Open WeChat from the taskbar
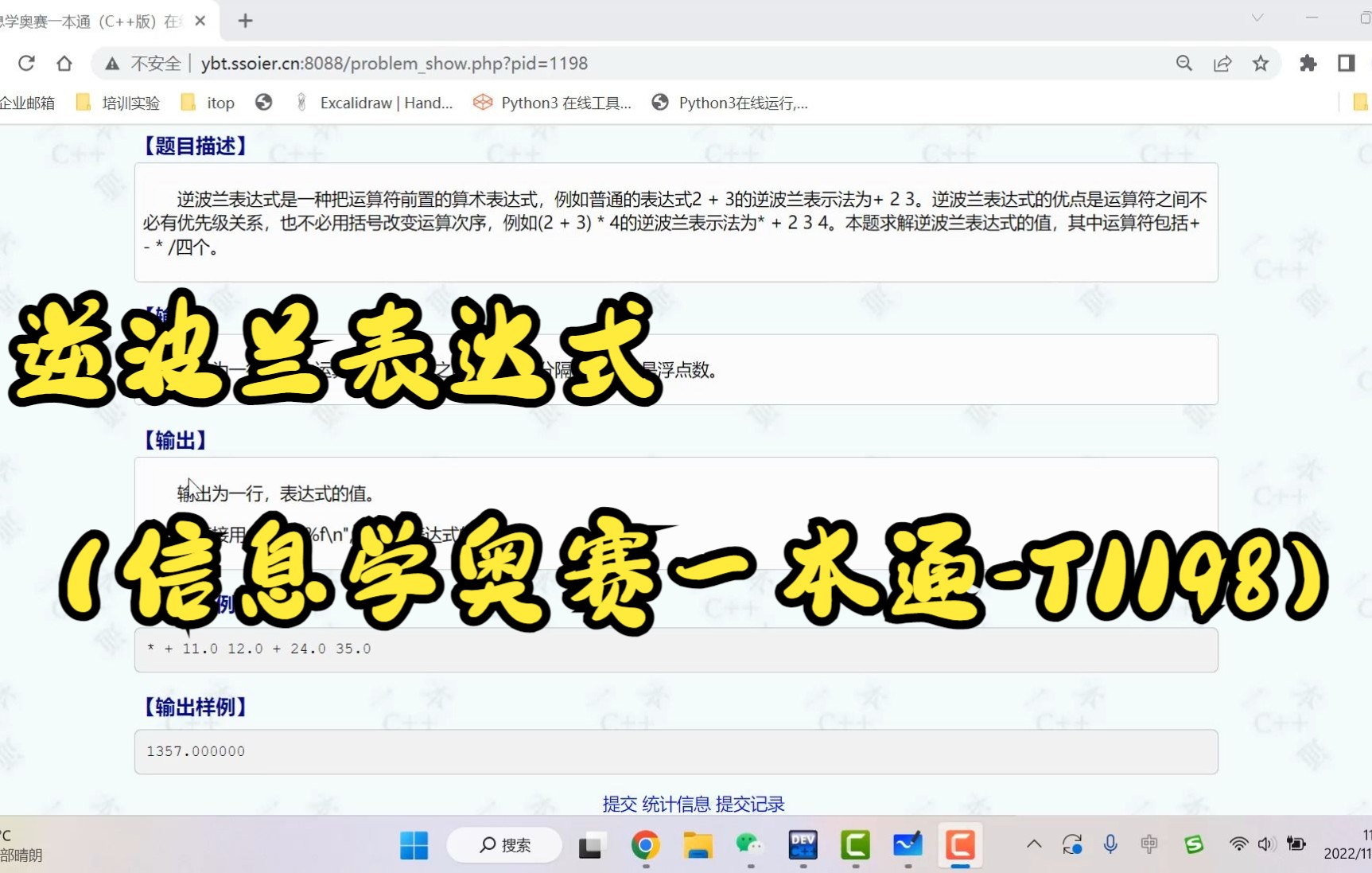 coord(749,845)
